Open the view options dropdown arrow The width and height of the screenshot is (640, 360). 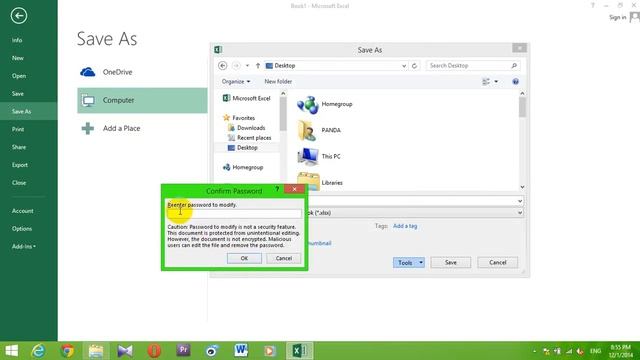496,82
